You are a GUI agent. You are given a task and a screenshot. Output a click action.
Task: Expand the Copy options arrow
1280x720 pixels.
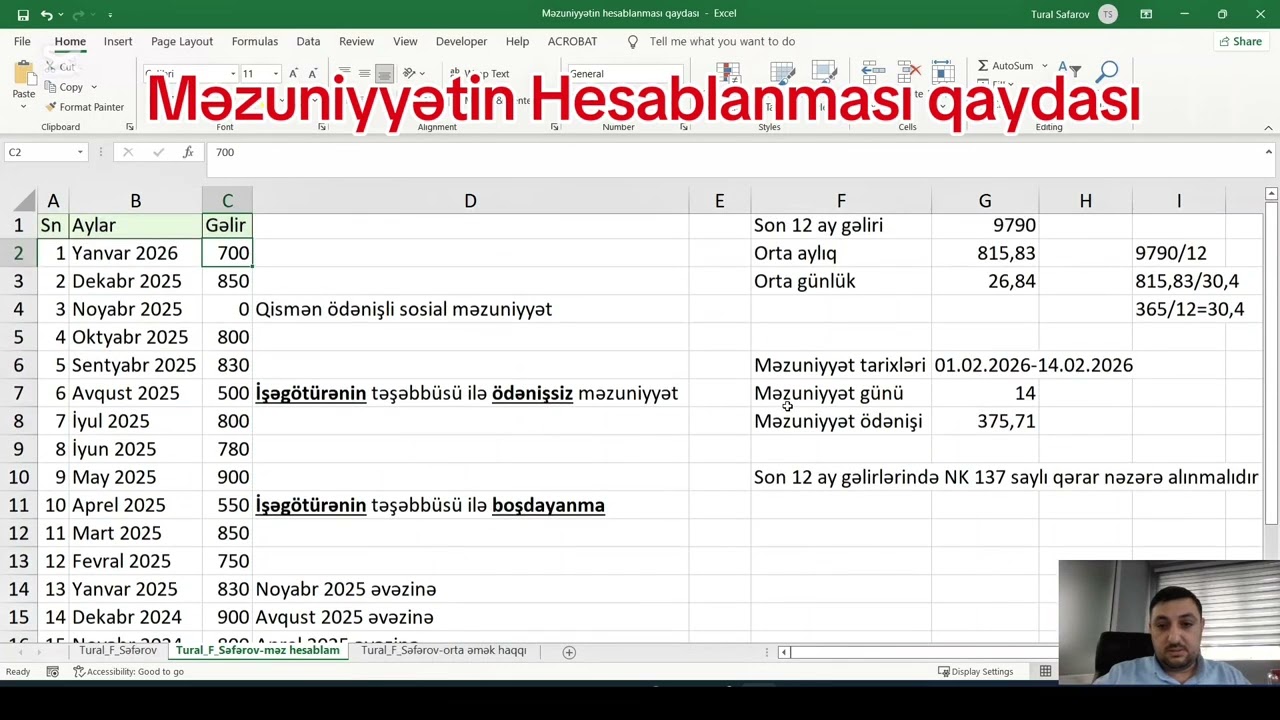click(x=94, y=87)
